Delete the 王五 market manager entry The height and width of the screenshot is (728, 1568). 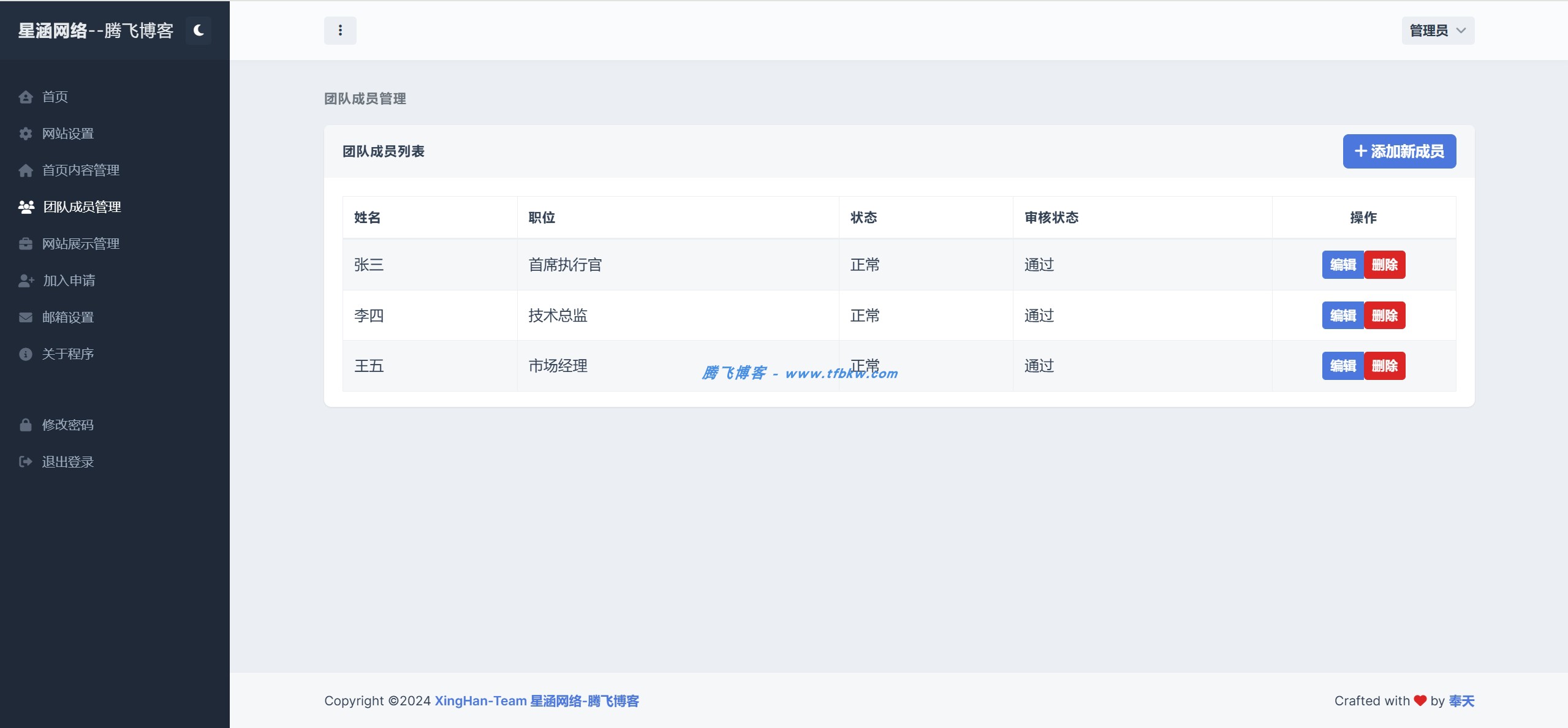coord(1385,365)
